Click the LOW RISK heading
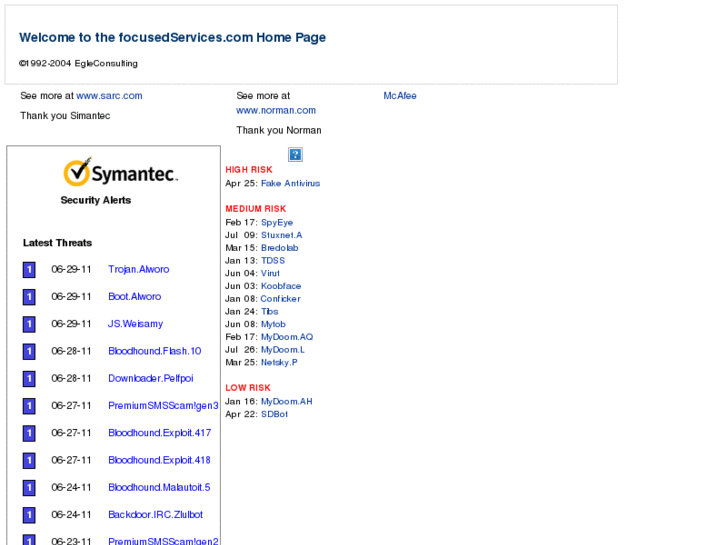The height and width of the screenshot is (545, 727). (x=248, y=388)
